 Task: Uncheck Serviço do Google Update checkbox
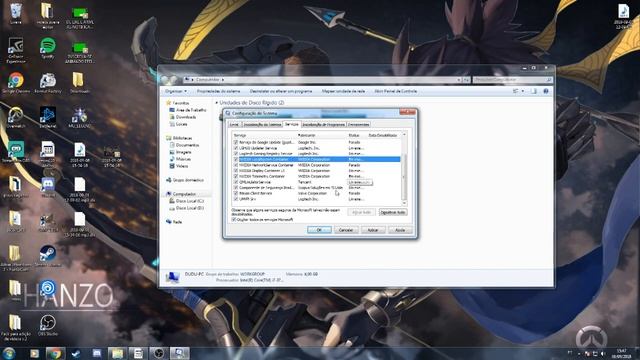tap(236, 142)
